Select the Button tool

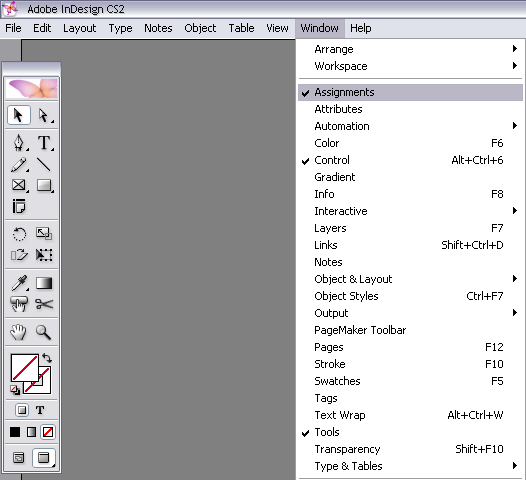(19, 304)
